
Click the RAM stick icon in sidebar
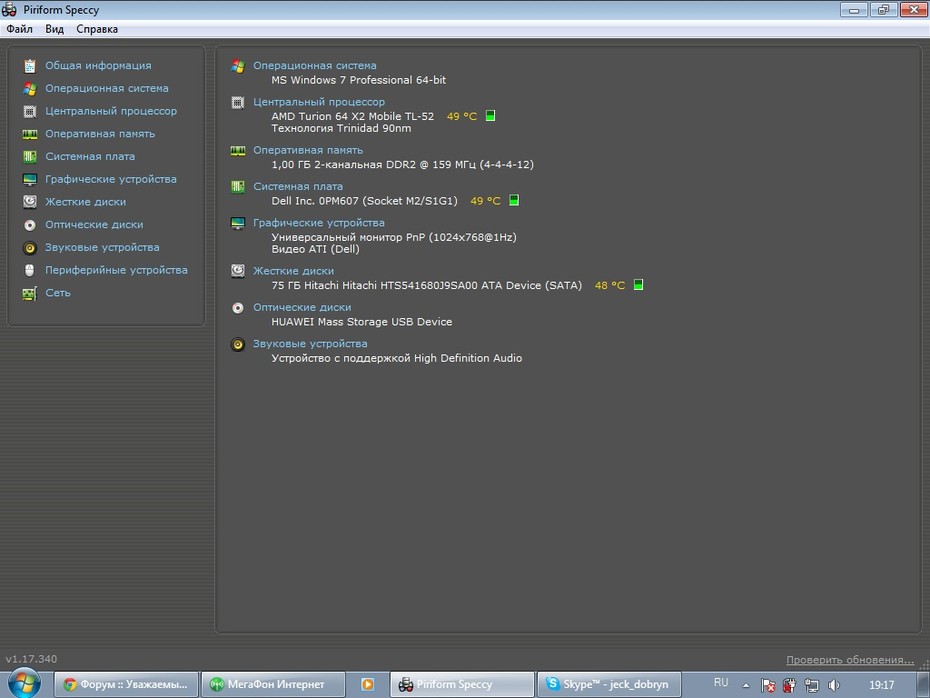(x=30, y=134)
